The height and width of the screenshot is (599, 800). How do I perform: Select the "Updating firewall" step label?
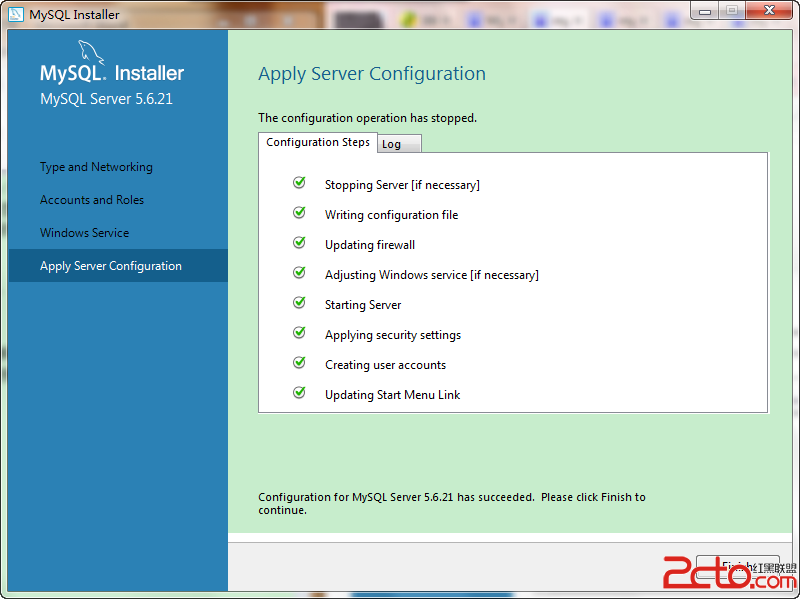point(370,245)
